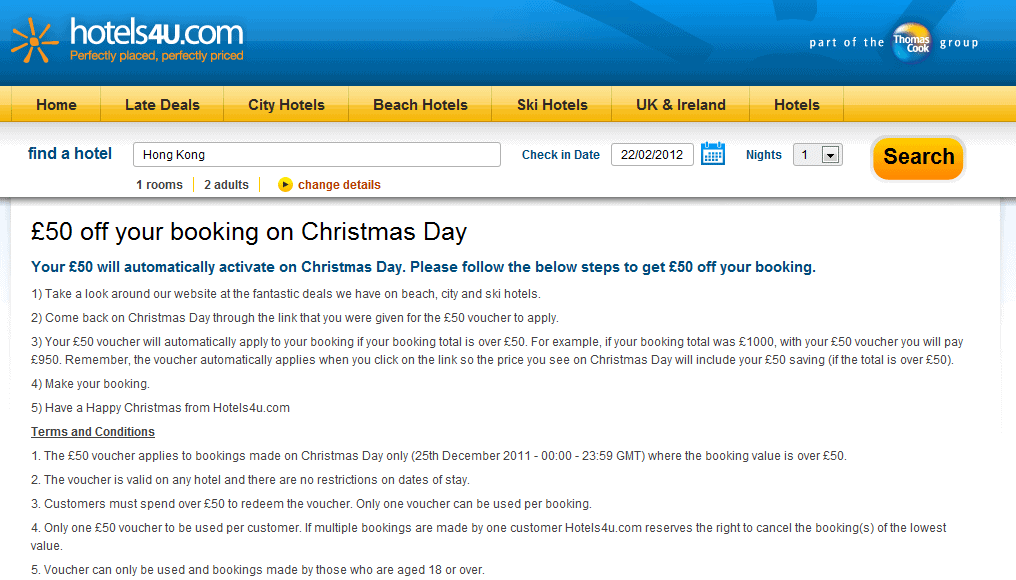The height and width of the screenshot is (580, 1016).
Task: Expand the Nights dropdown
Action: point(829,155)
